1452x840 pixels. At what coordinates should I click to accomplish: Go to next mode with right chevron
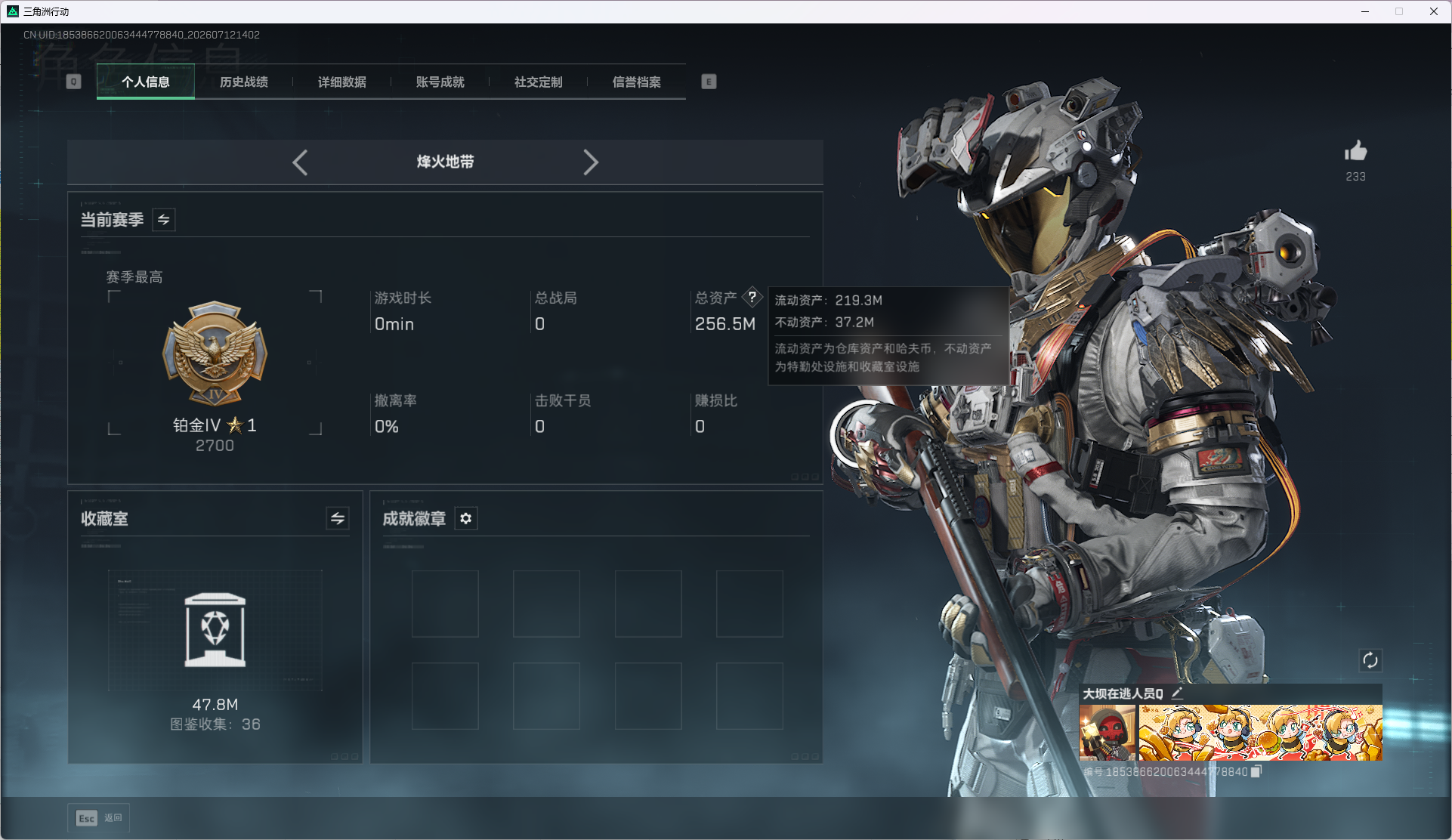pyautogui.click(x=591, y=162)
